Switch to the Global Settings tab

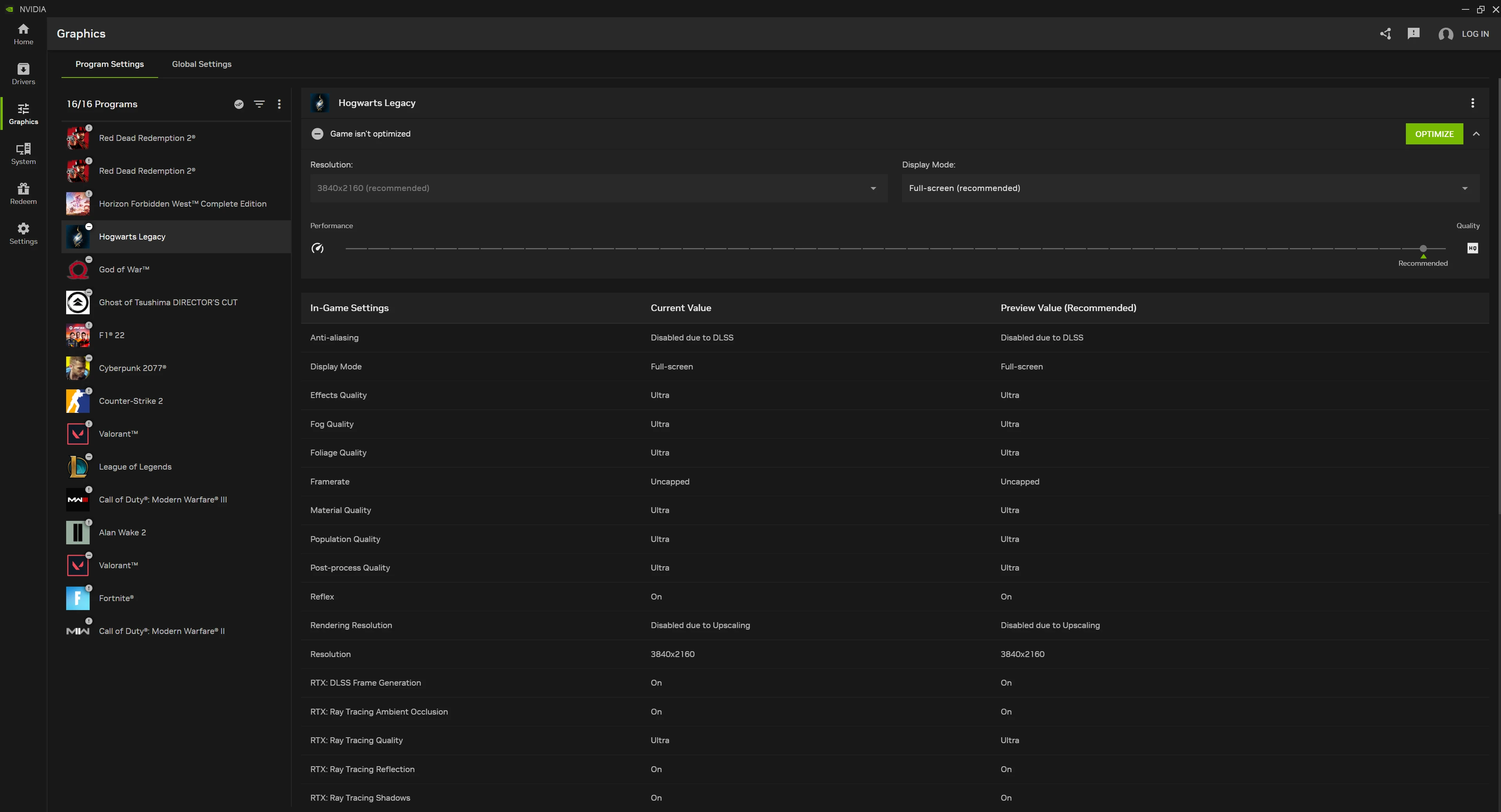(202, 64)
